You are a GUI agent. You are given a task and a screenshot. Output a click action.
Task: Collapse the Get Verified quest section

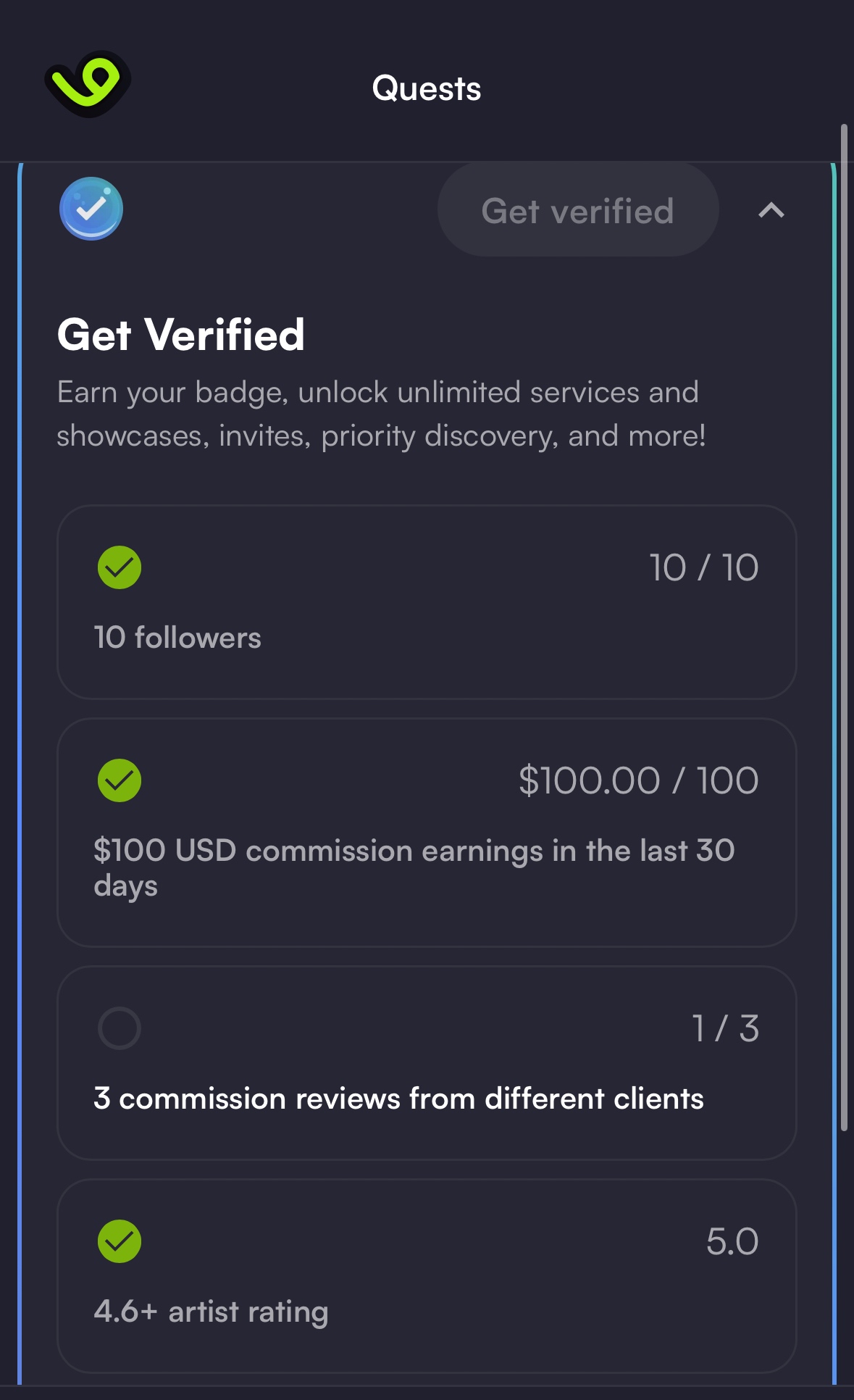(771, 210)
